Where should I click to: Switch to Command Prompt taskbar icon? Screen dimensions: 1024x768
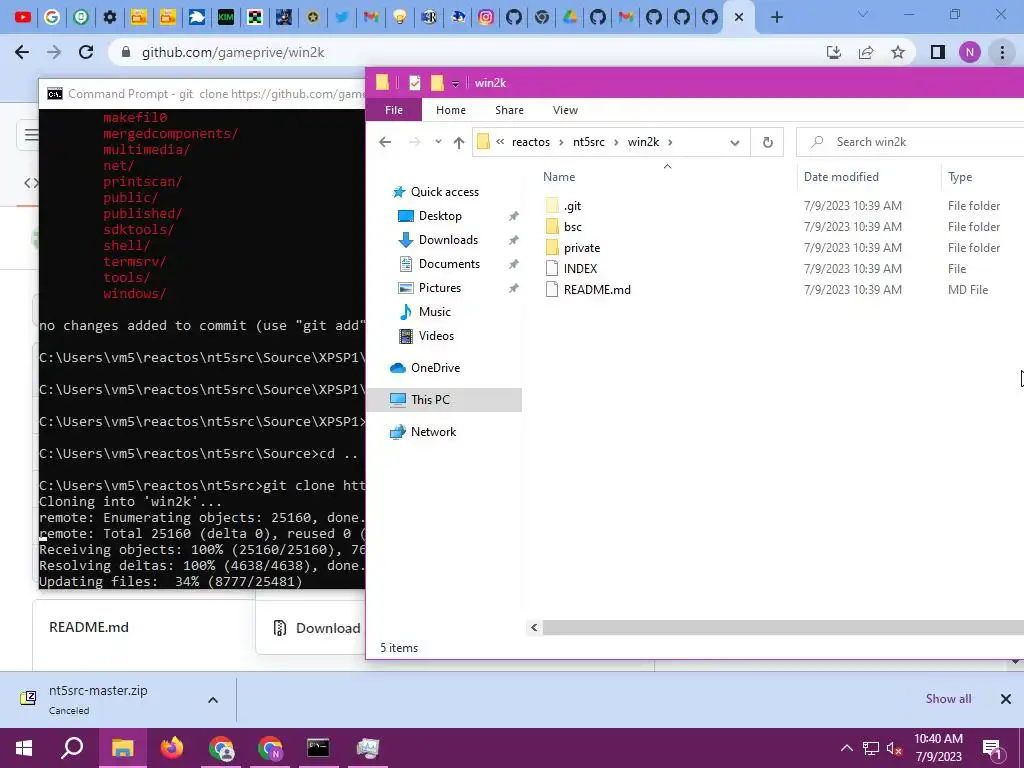[x=318, y=748]
